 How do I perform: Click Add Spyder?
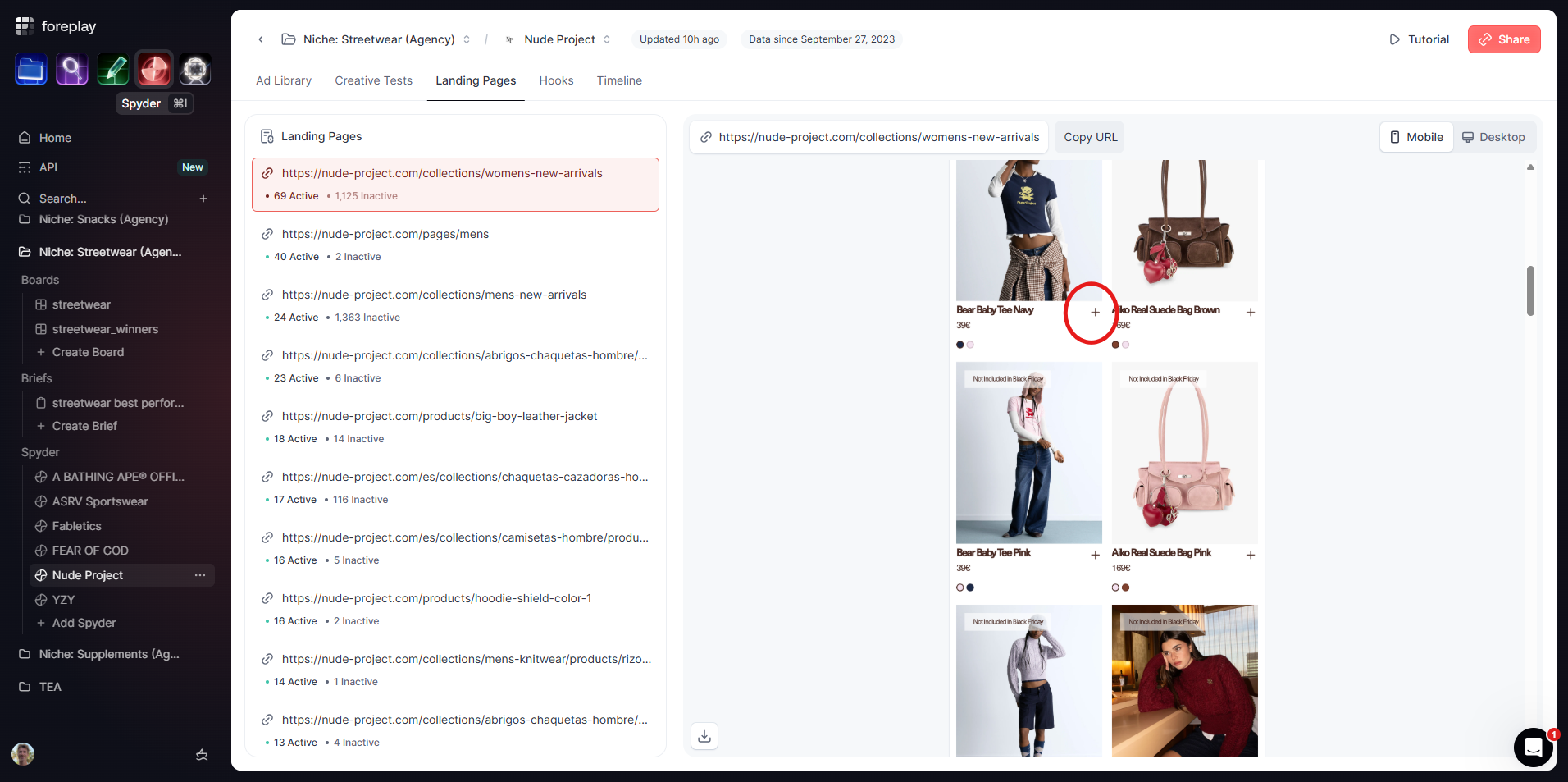click(x=84, y=623)
